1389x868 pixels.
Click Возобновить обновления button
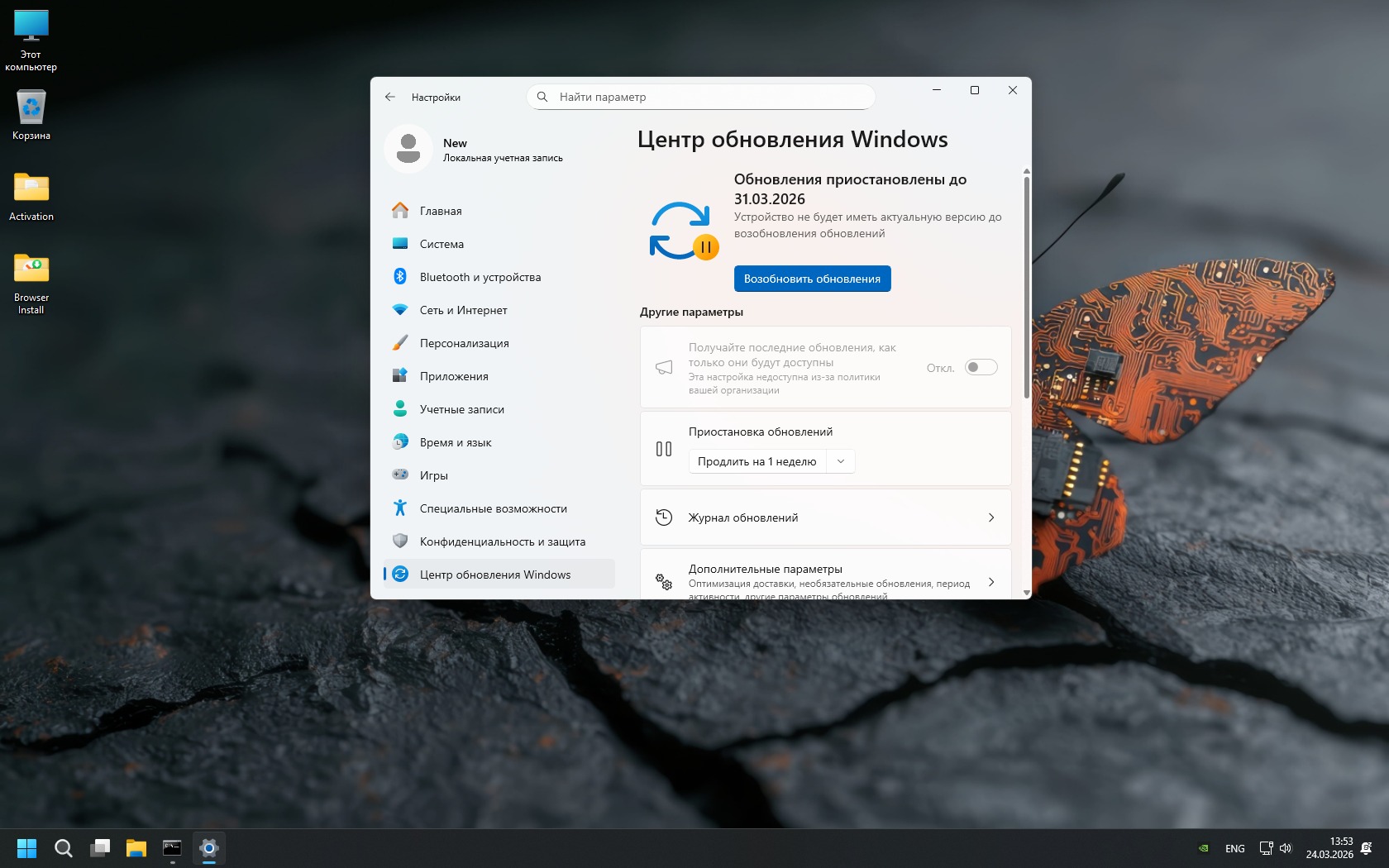coord(812,279)
